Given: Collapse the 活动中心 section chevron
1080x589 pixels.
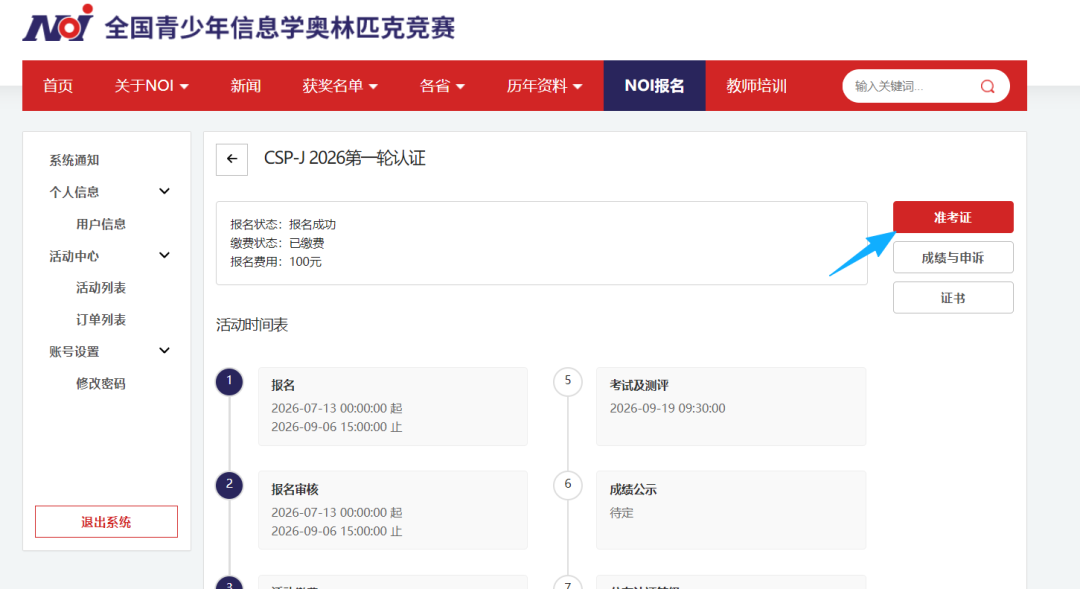Looking at the screenshot, I should coord(164,256).
